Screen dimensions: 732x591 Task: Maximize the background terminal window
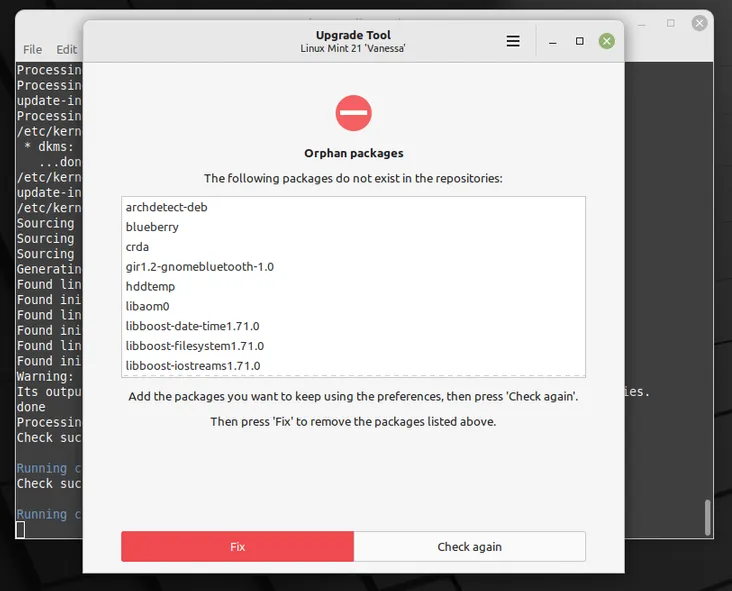(x=671, y=23)
